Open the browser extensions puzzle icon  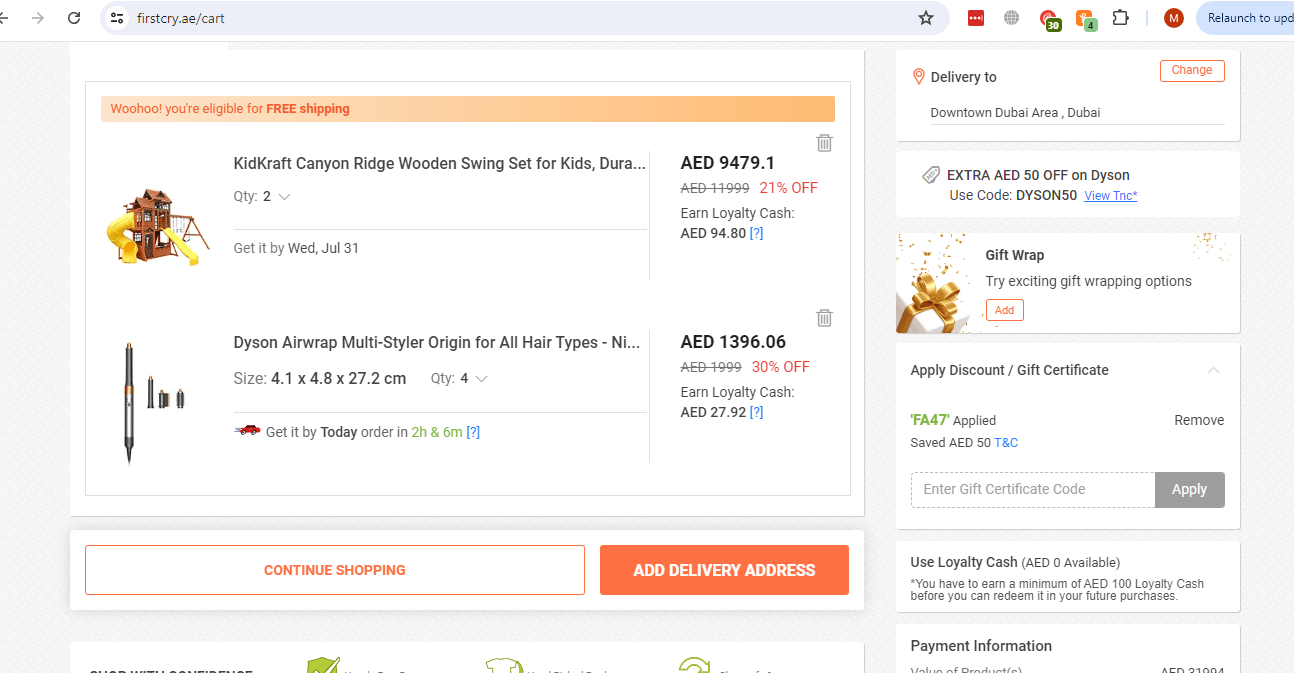1121,18
